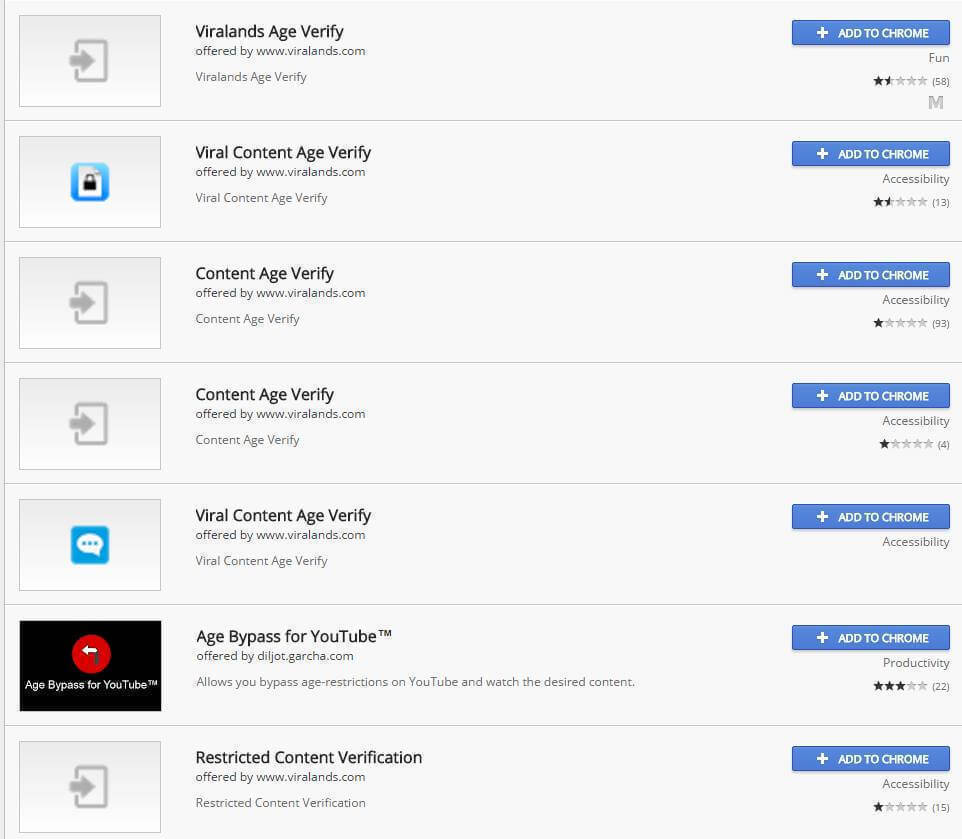962x839 pixels.
Task: Add the Content Age Verify extension with 93 reviews
Action: click(871, 275)
